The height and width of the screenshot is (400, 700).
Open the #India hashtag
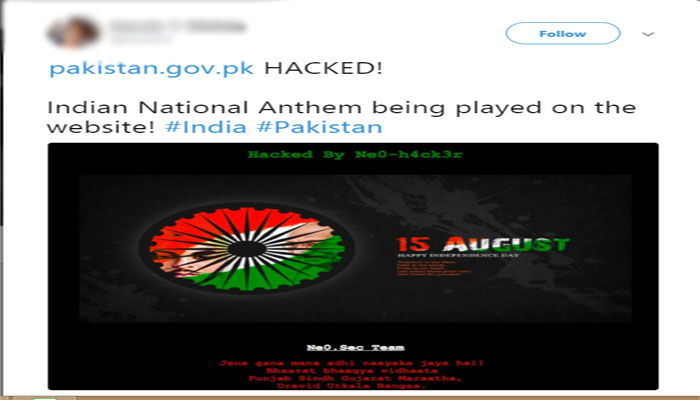(206, 127)
